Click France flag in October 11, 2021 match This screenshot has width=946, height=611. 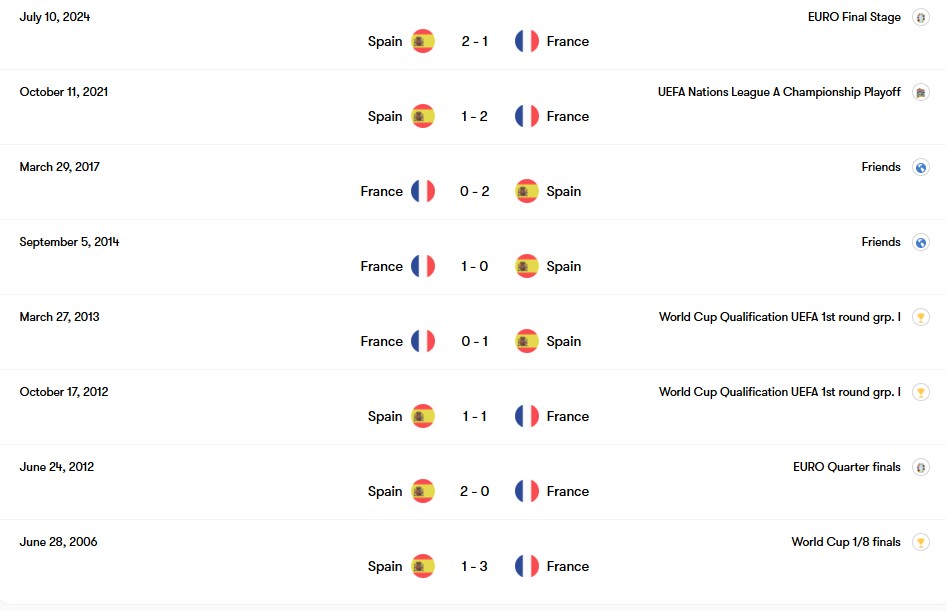tap(527, 116)
